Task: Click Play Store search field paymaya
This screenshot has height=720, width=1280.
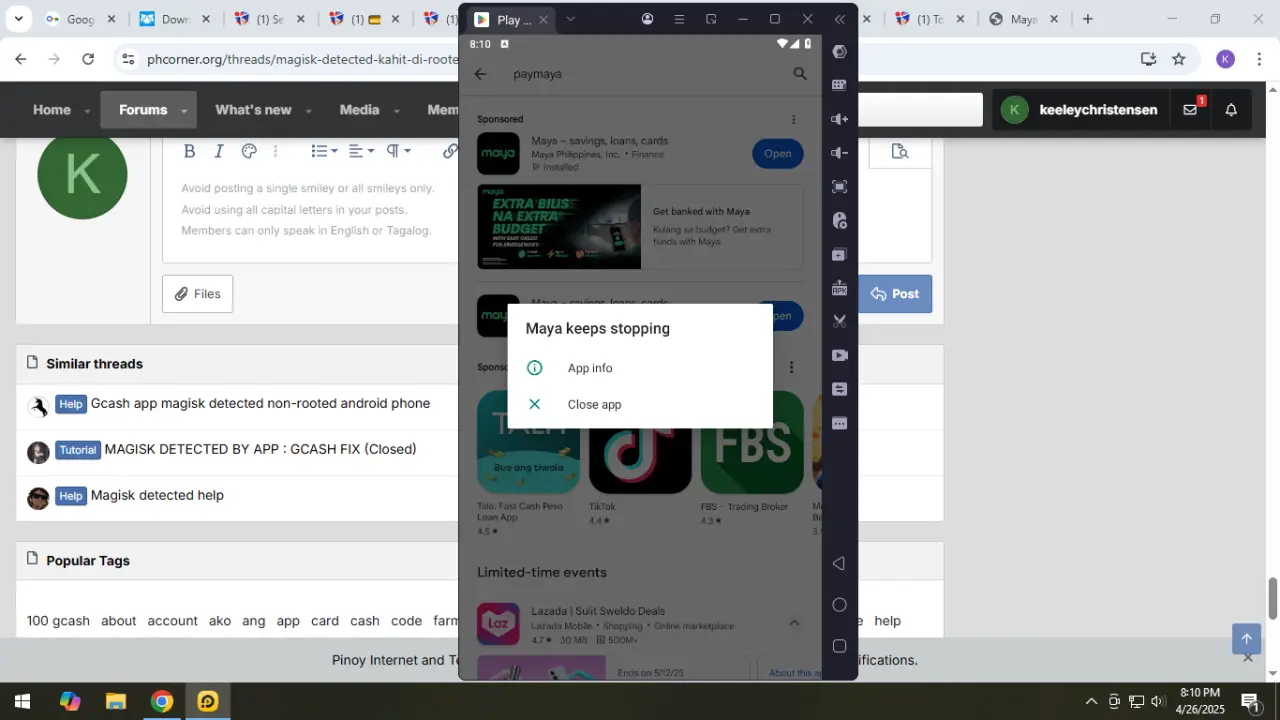Action: [x=640, y=74]
